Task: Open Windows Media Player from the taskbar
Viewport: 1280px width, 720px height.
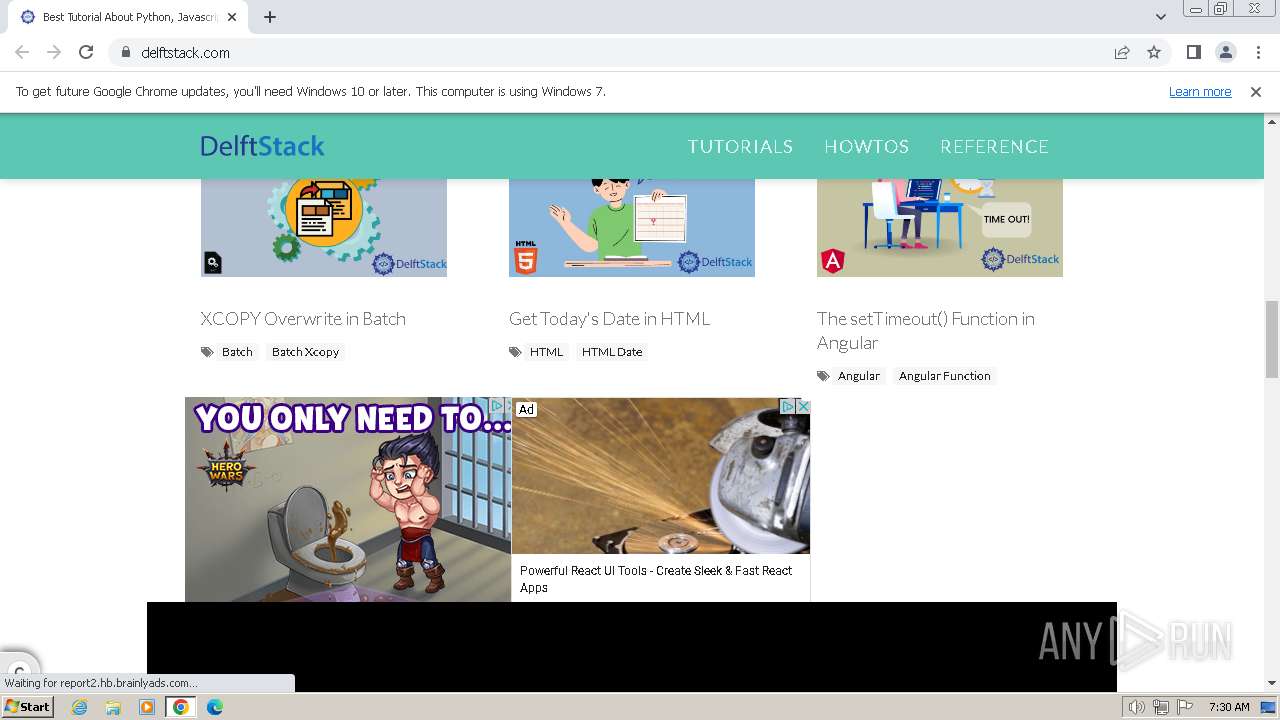Action: click(x=147, y=707)
